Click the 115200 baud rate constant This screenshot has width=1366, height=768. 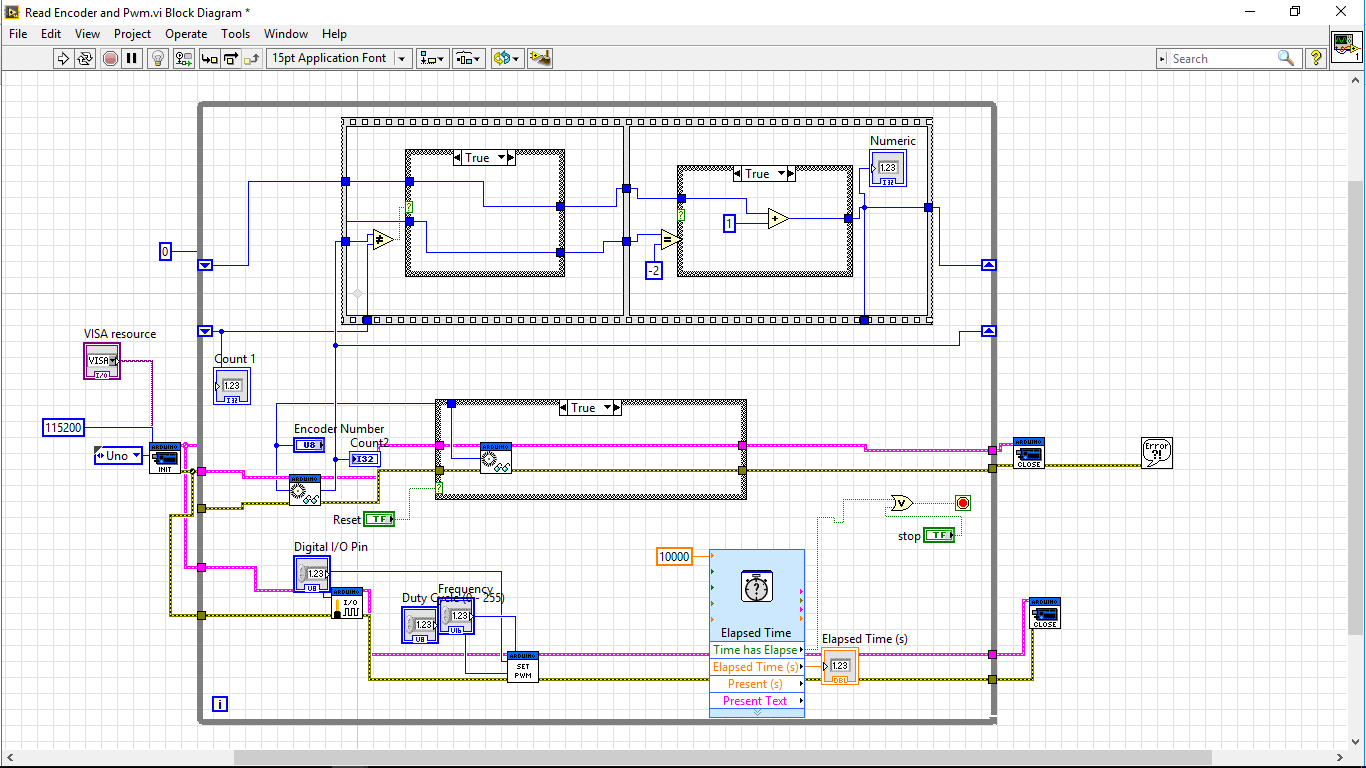(63, 427)
